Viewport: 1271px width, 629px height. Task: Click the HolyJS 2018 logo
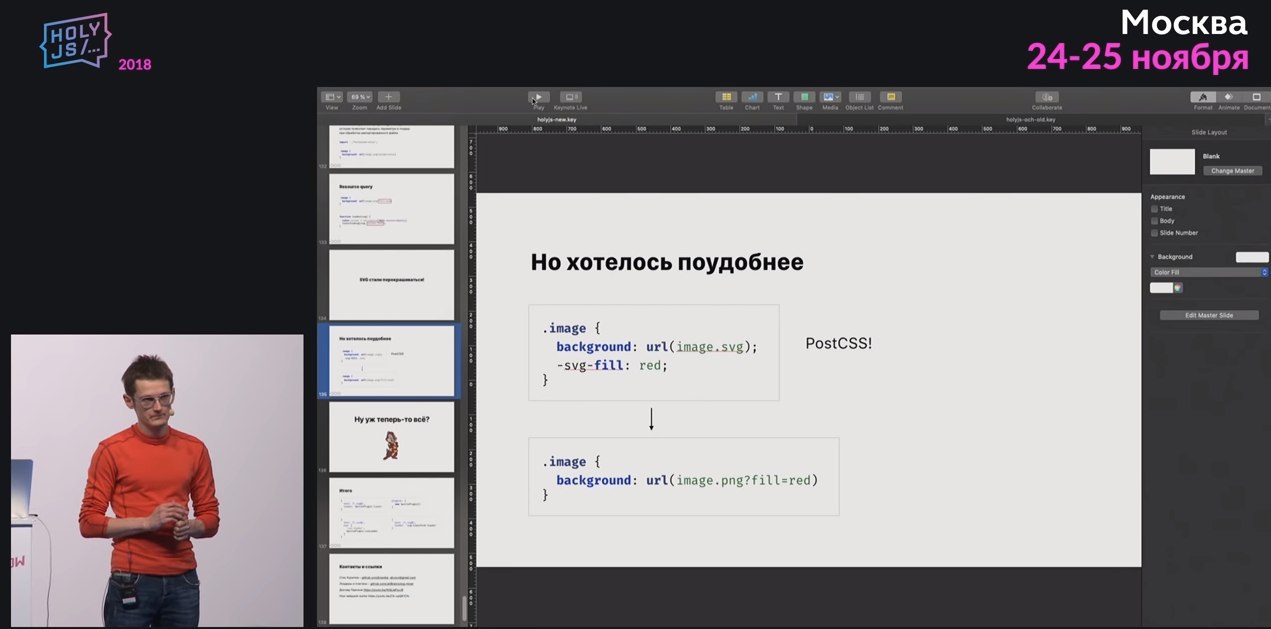click(96, 42)
